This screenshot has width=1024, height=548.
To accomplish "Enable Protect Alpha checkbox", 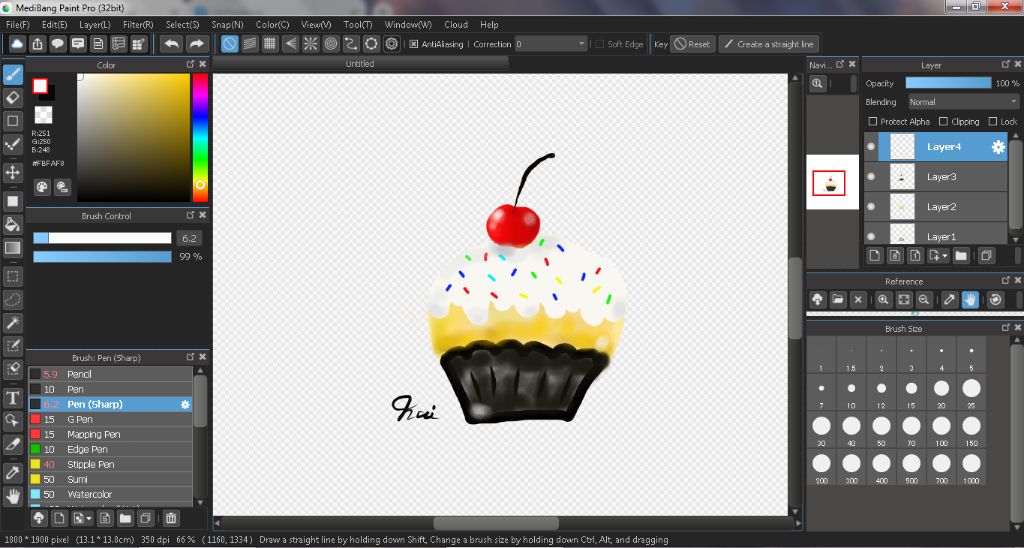I will tap(872, 121).
